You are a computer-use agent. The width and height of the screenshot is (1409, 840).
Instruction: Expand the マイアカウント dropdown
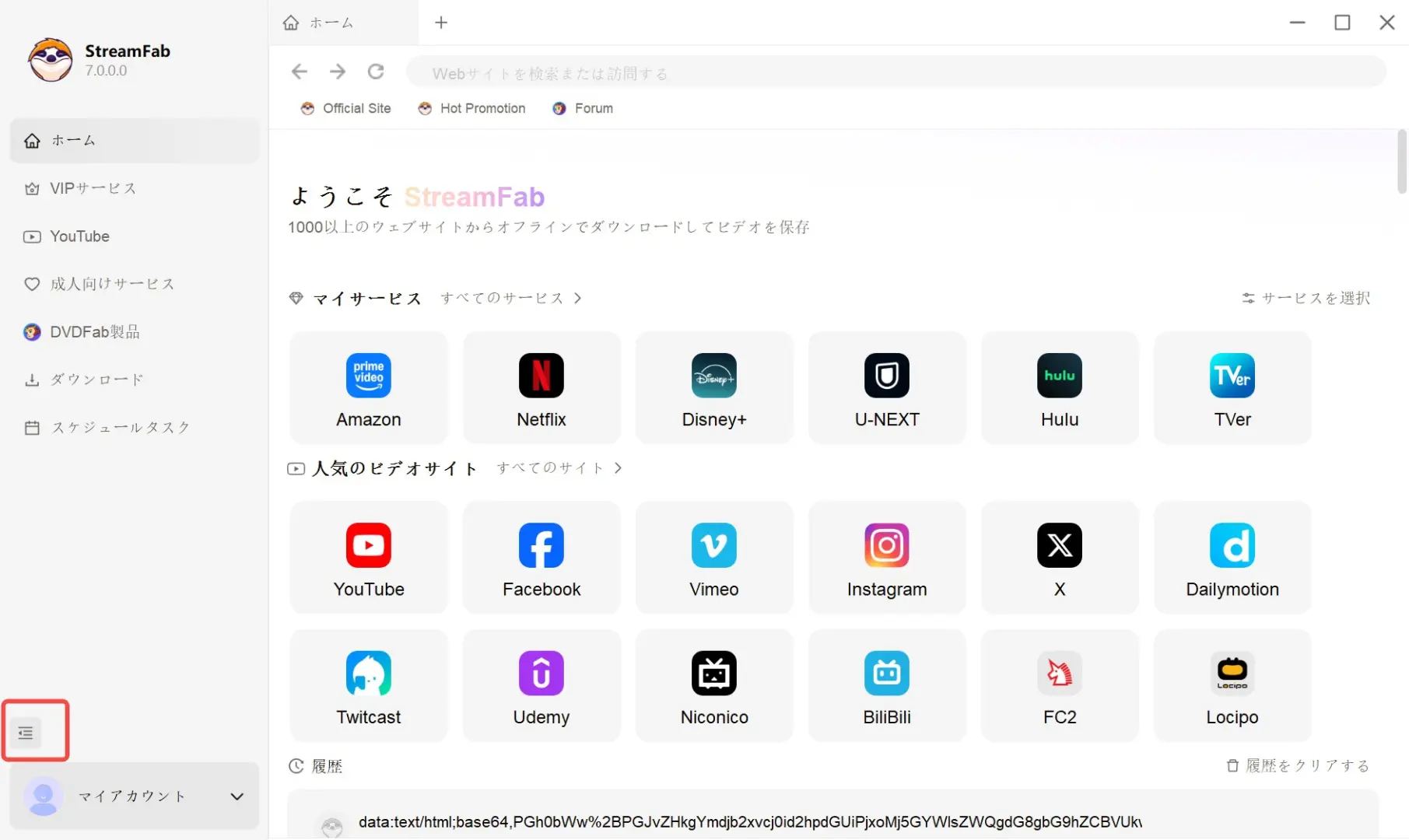click(237, 796)
